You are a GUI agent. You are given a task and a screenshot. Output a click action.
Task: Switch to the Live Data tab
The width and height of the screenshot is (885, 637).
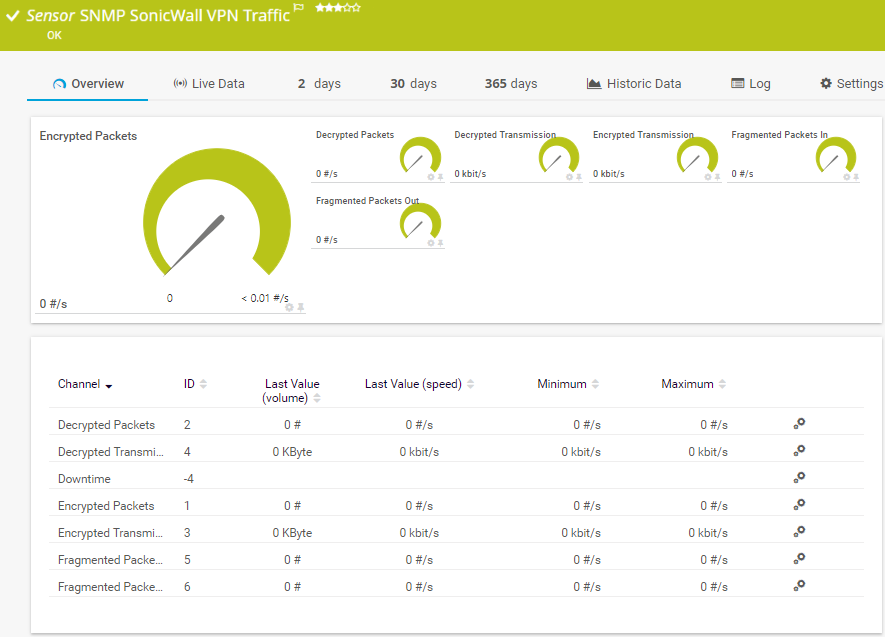208,84
